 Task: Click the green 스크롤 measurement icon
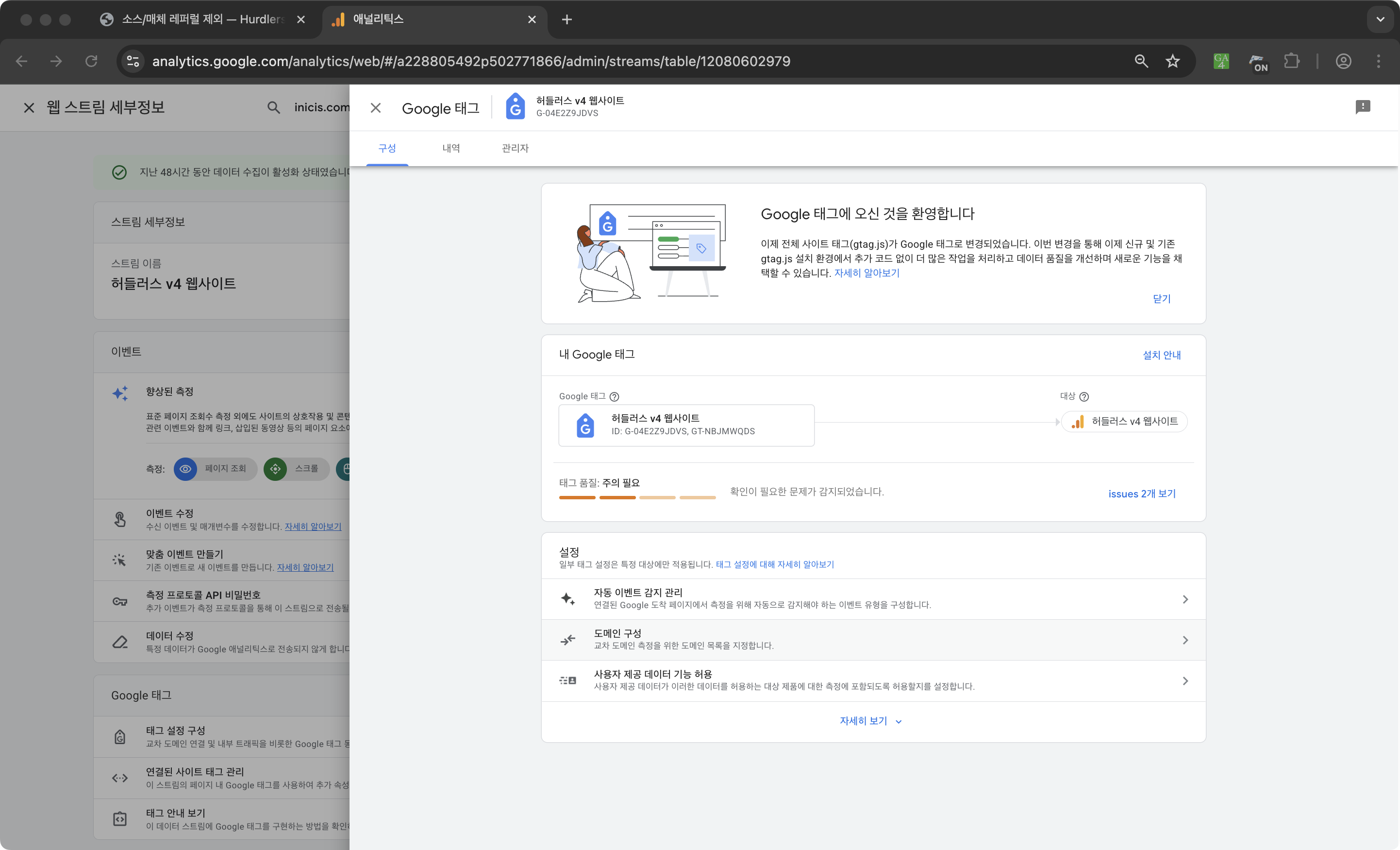point(275,469)
